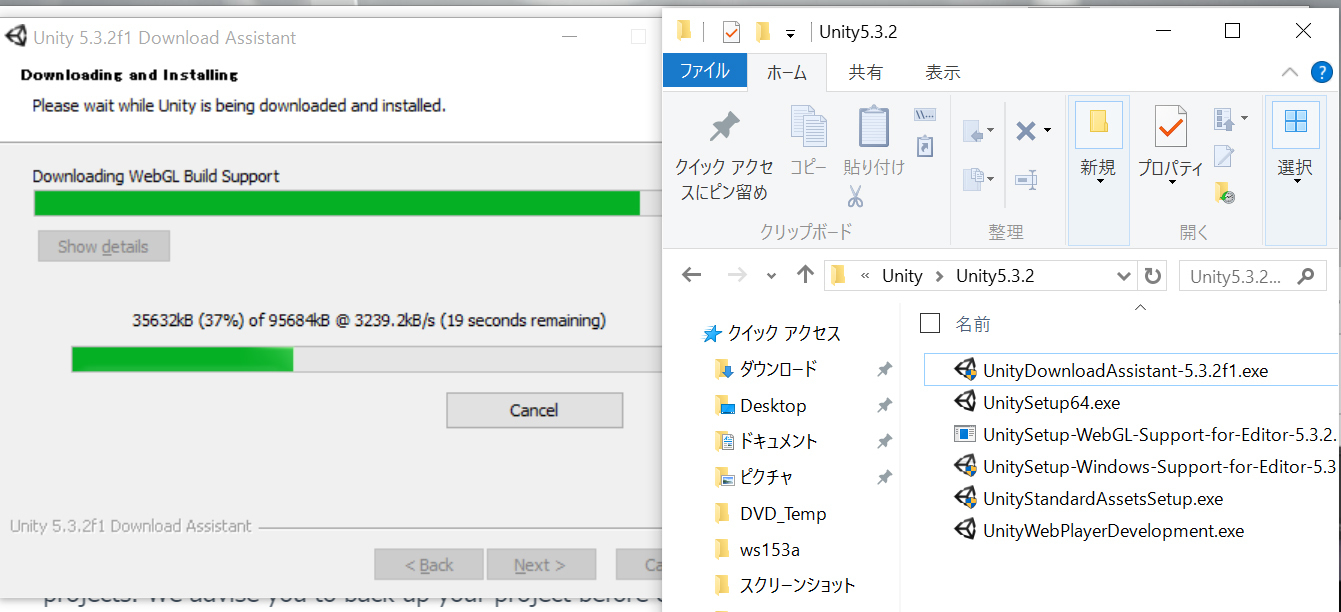
Task: Click the icon of the UnitySetup-WebGL-Support file
Action: pos(965,434)
